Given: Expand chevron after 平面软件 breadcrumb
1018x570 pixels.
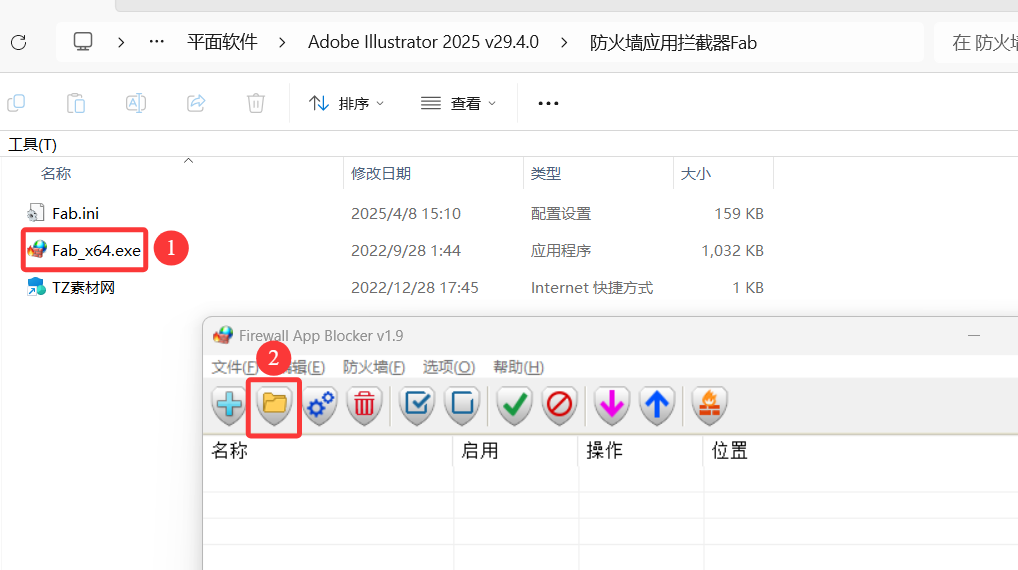Looking at the screenshot, I should (x=282, y=43).
